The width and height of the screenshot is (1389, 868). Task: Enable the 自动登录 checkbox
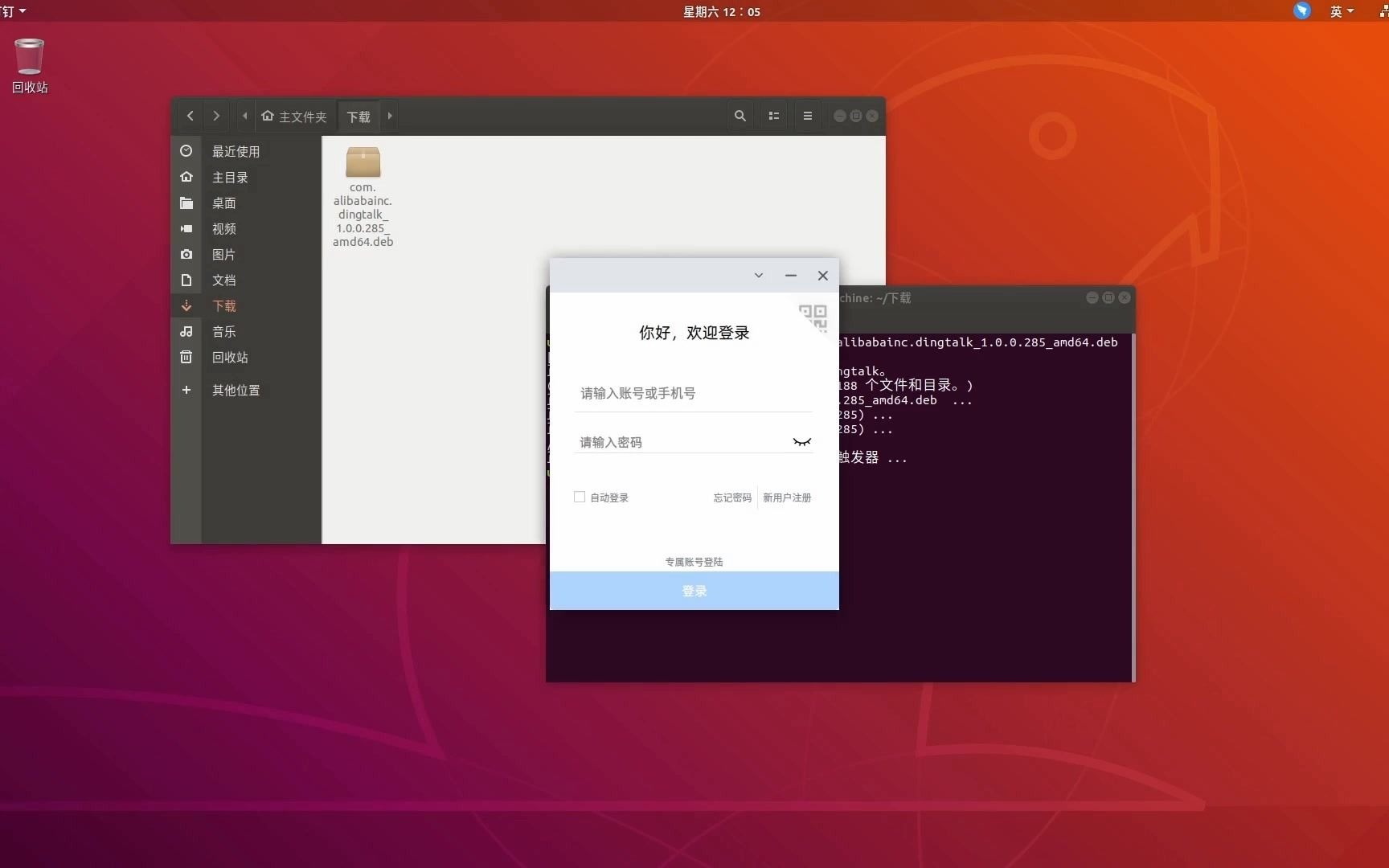click(x=580, y=497)
